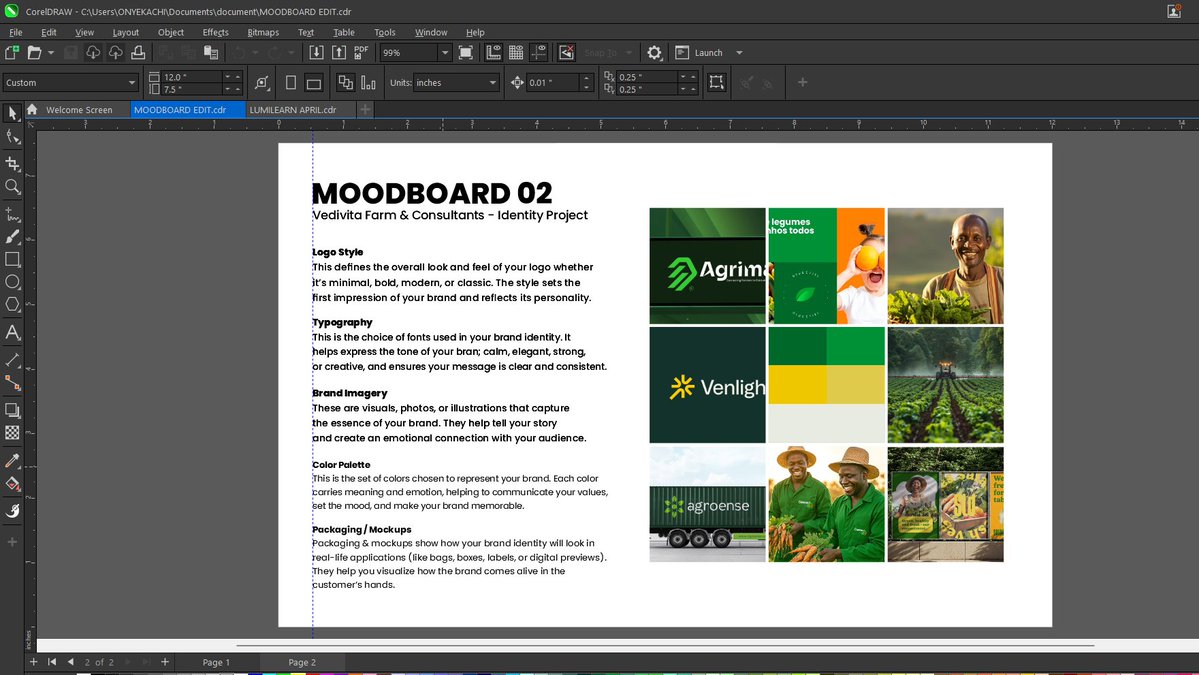
Task: Open the recent files arrow beside Open
Action: [x=50, y=53]
